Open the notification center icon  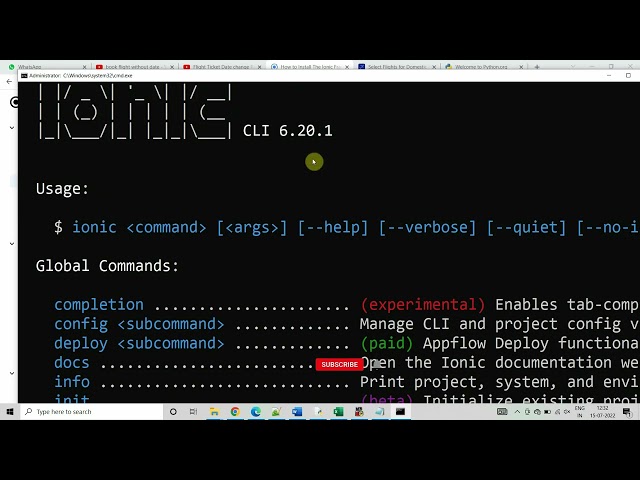coord(627,412)
